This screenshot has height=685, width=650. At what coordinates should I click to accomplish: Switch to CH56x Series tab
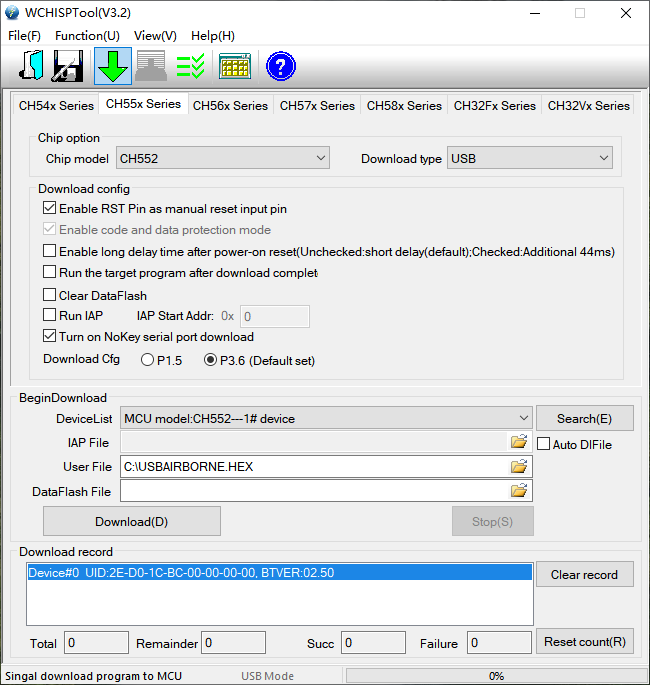click(x=230, y=105)
